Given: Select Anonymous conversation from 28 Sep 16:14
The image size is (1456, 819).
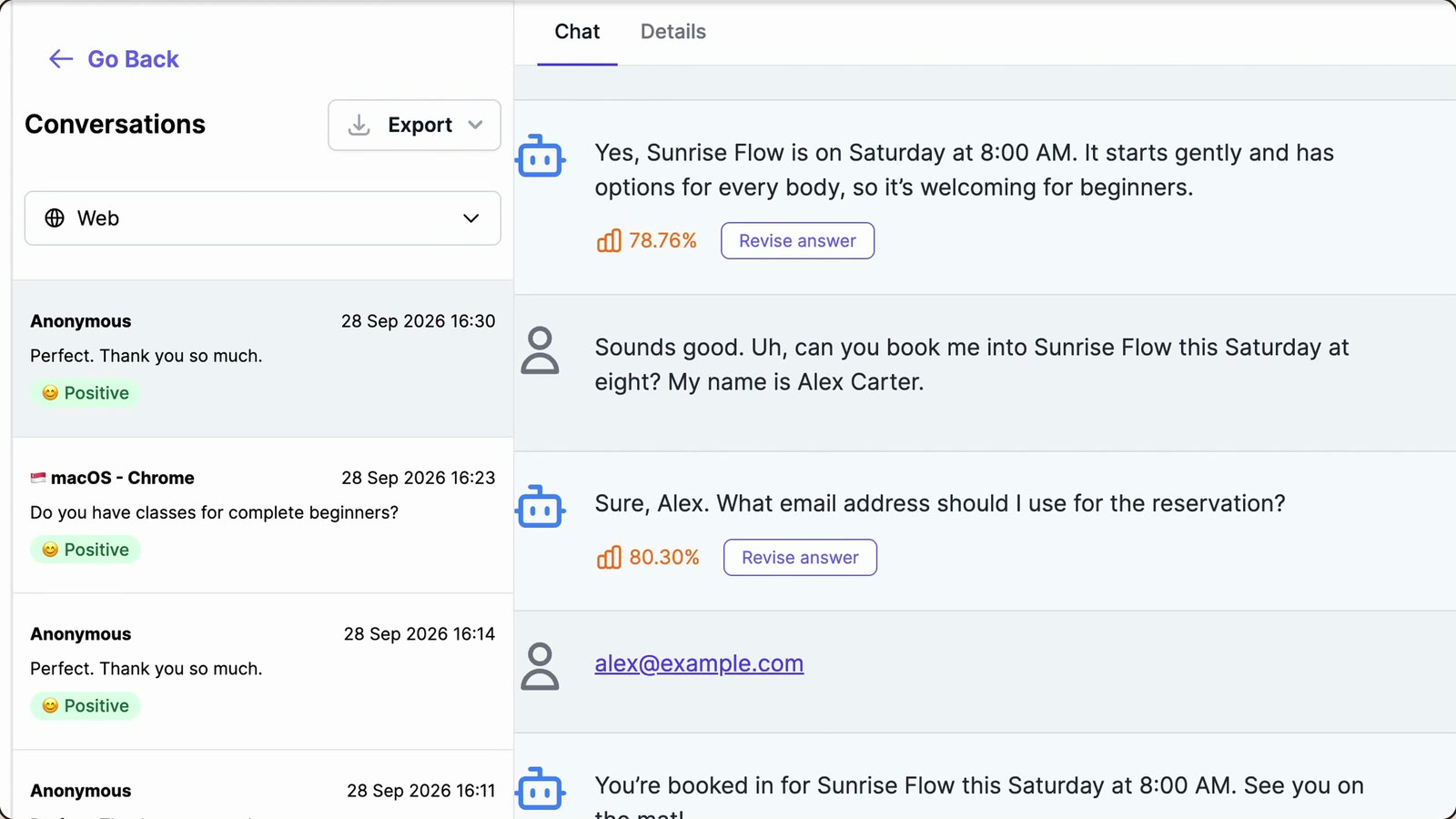Looking at the screenshot, I should tap(262, 672).
